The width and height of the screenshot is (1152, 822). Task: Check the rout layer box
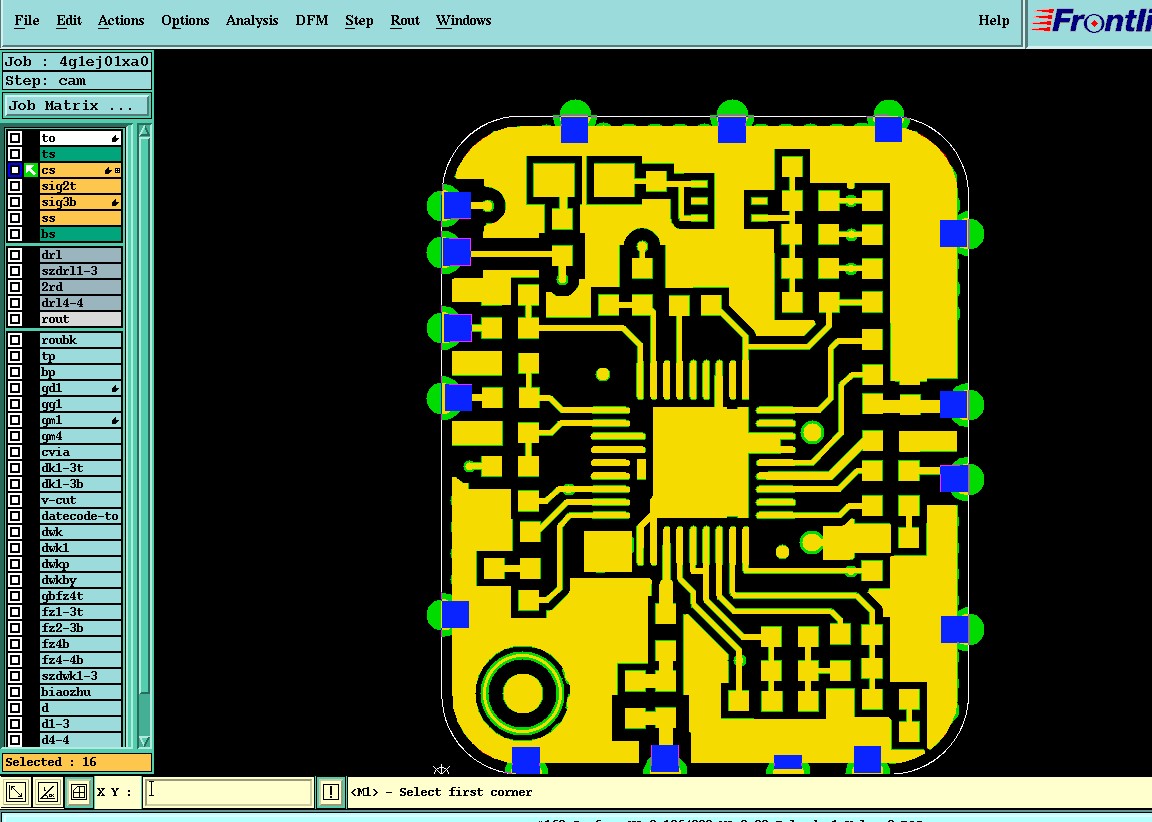pos(15,319)
